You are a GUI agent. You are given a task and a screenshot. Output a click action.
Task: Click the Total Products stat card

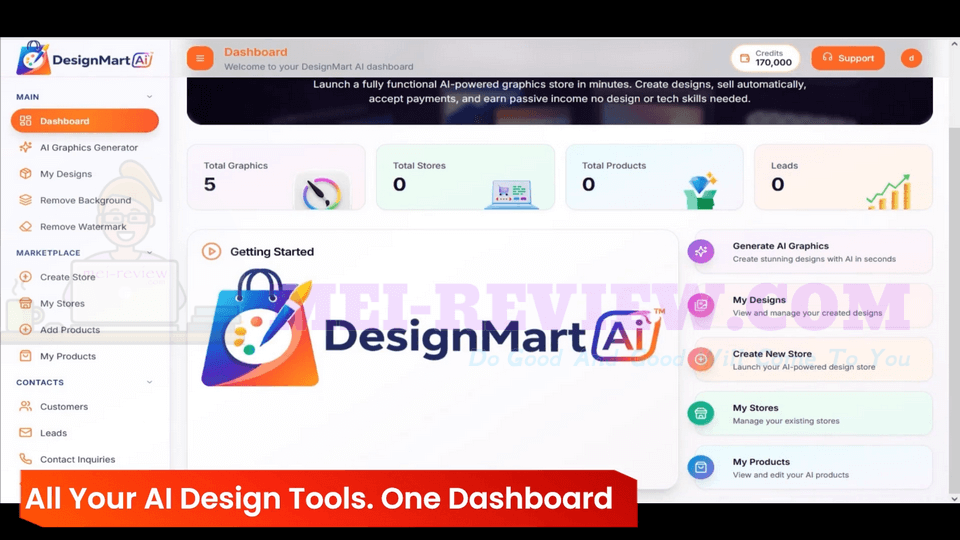pos(654,177)
